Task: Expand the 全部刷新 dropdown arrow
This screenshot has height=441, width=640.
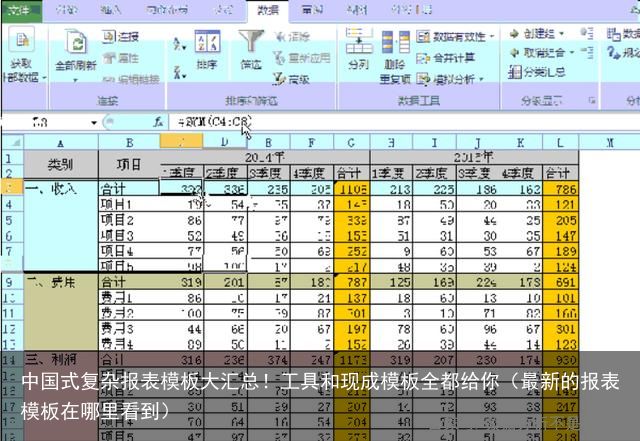Action: coord(76,80)
